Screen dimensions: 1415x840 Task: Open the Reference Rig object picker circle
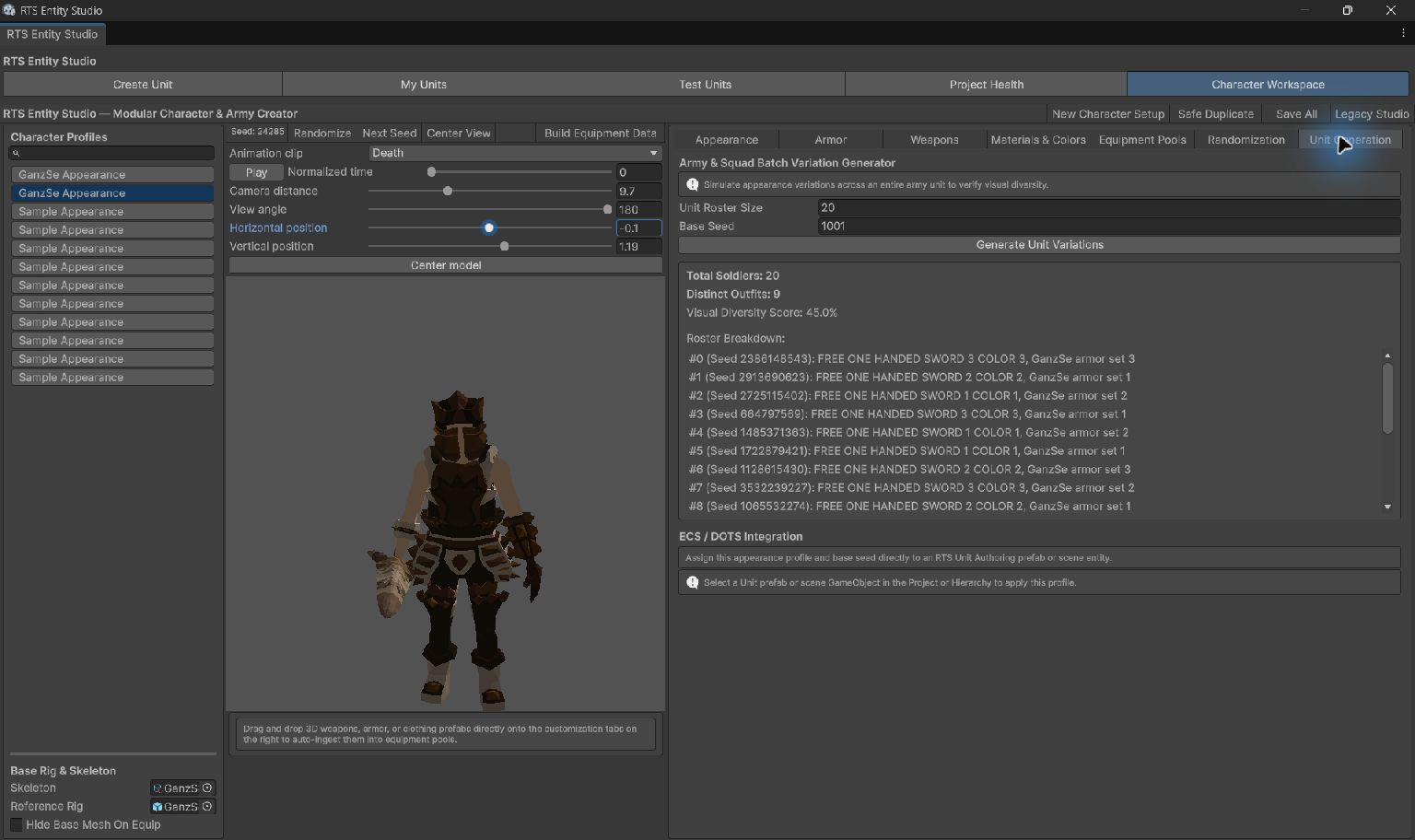tap(207, 806)
